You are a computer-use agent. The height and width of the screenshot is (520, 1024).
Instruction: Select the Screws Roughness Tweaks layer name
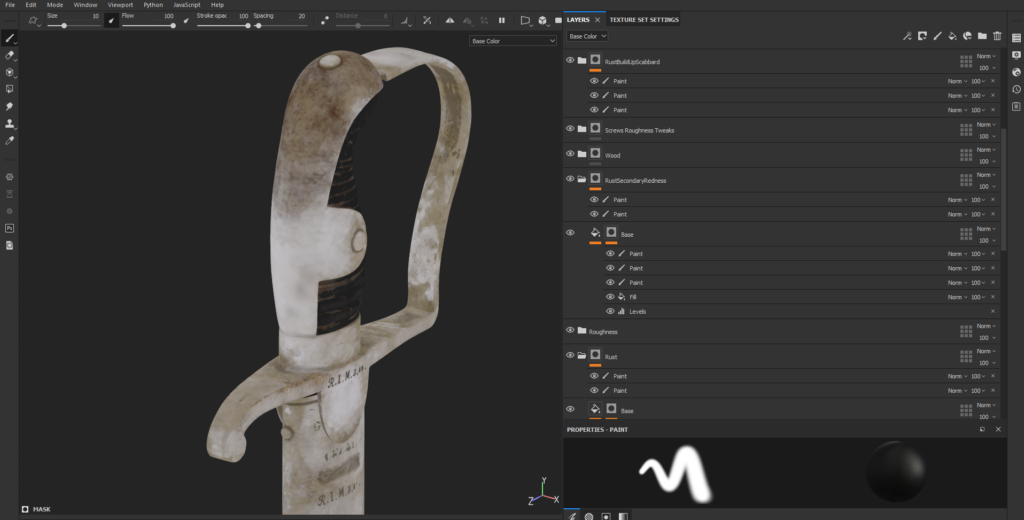pyautogui.click(x=639, y=130)
